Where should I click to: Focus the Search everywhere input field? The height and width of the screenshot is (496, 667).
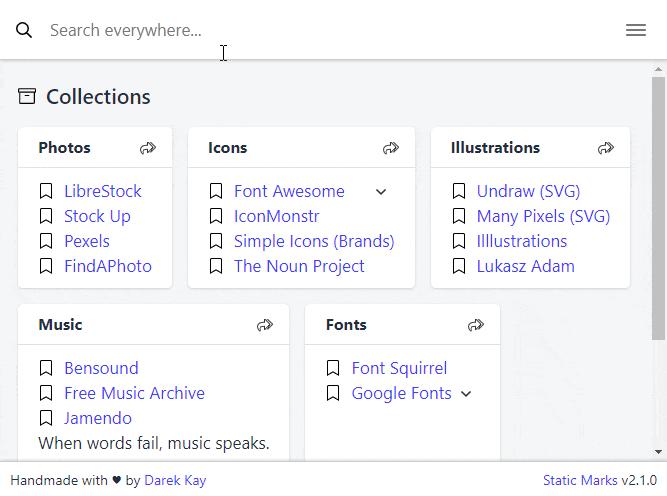pyautogui.click(x=300, y=30)
